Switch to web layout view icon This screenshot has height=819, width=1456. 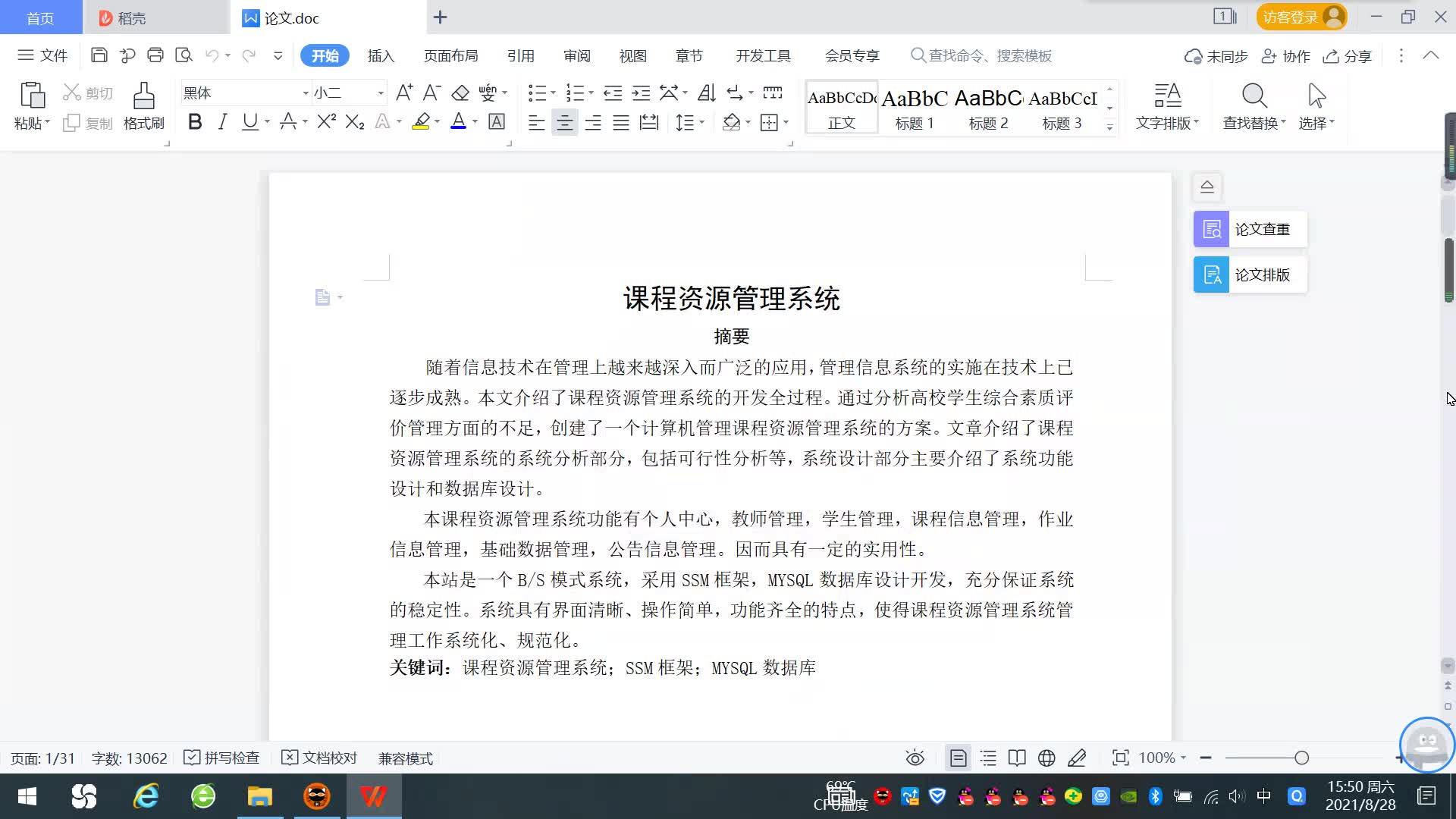pyautogui.click(x=1046, y=758)
